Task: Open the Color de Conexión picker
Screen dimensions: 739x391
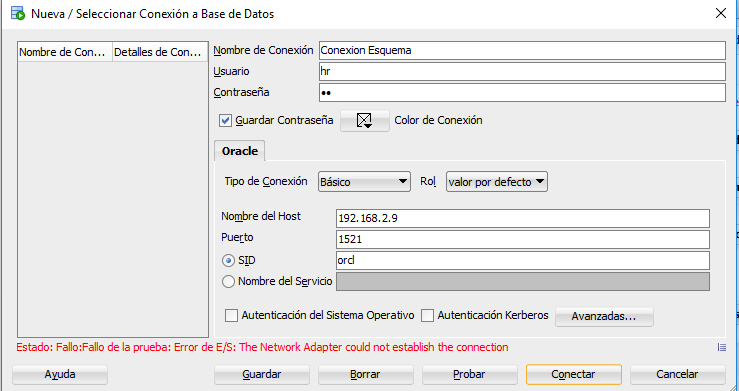Action: 365,121
